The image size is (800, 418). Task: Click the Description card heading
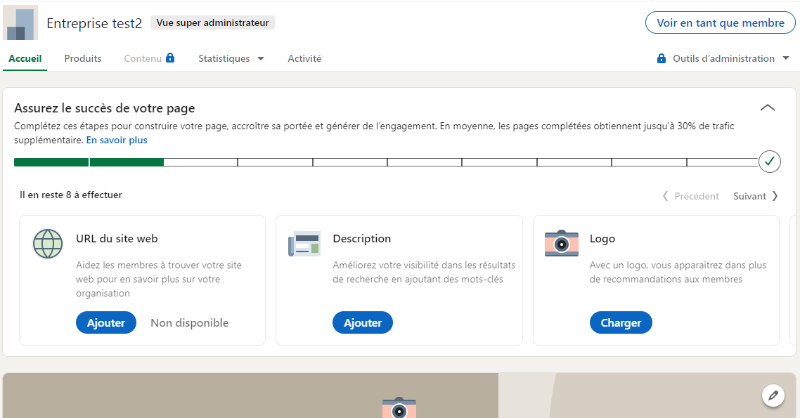[x=362, y=238]
